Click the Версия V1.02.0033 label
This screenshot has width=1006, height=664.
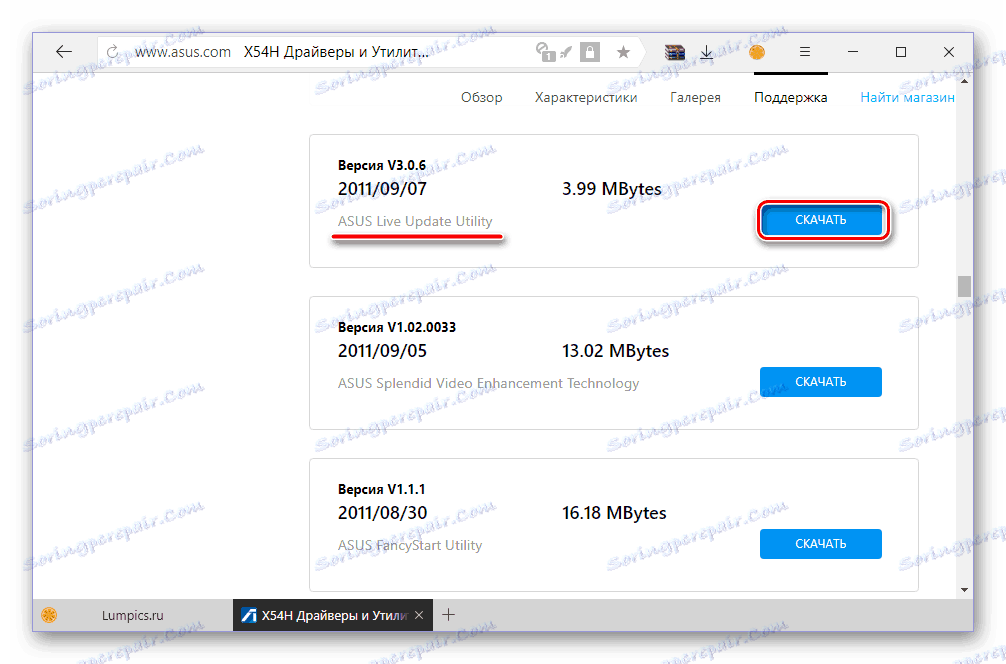point(396,327)
